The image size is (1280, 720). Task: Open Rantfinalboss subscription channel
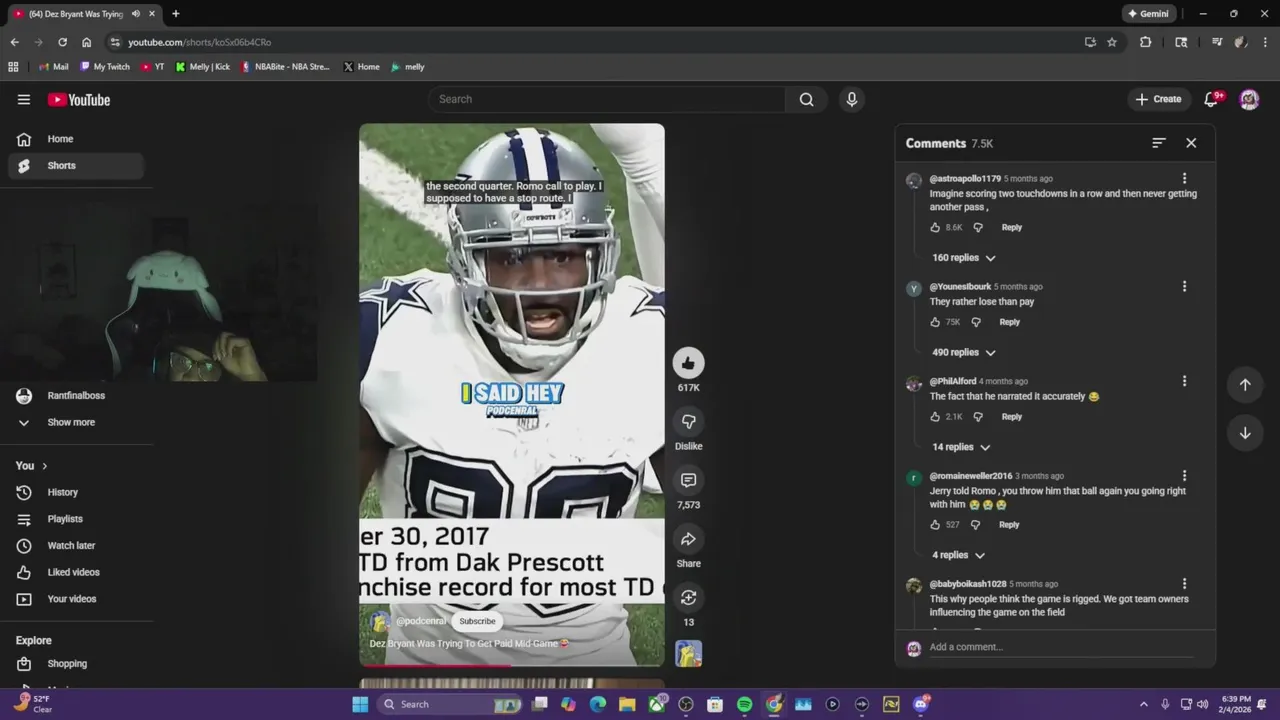(x=76, y=396)
